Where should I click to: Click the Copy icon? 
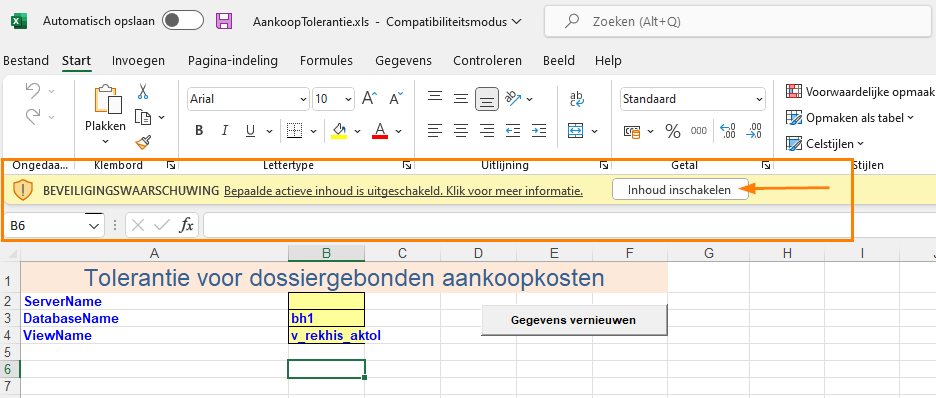143,116
